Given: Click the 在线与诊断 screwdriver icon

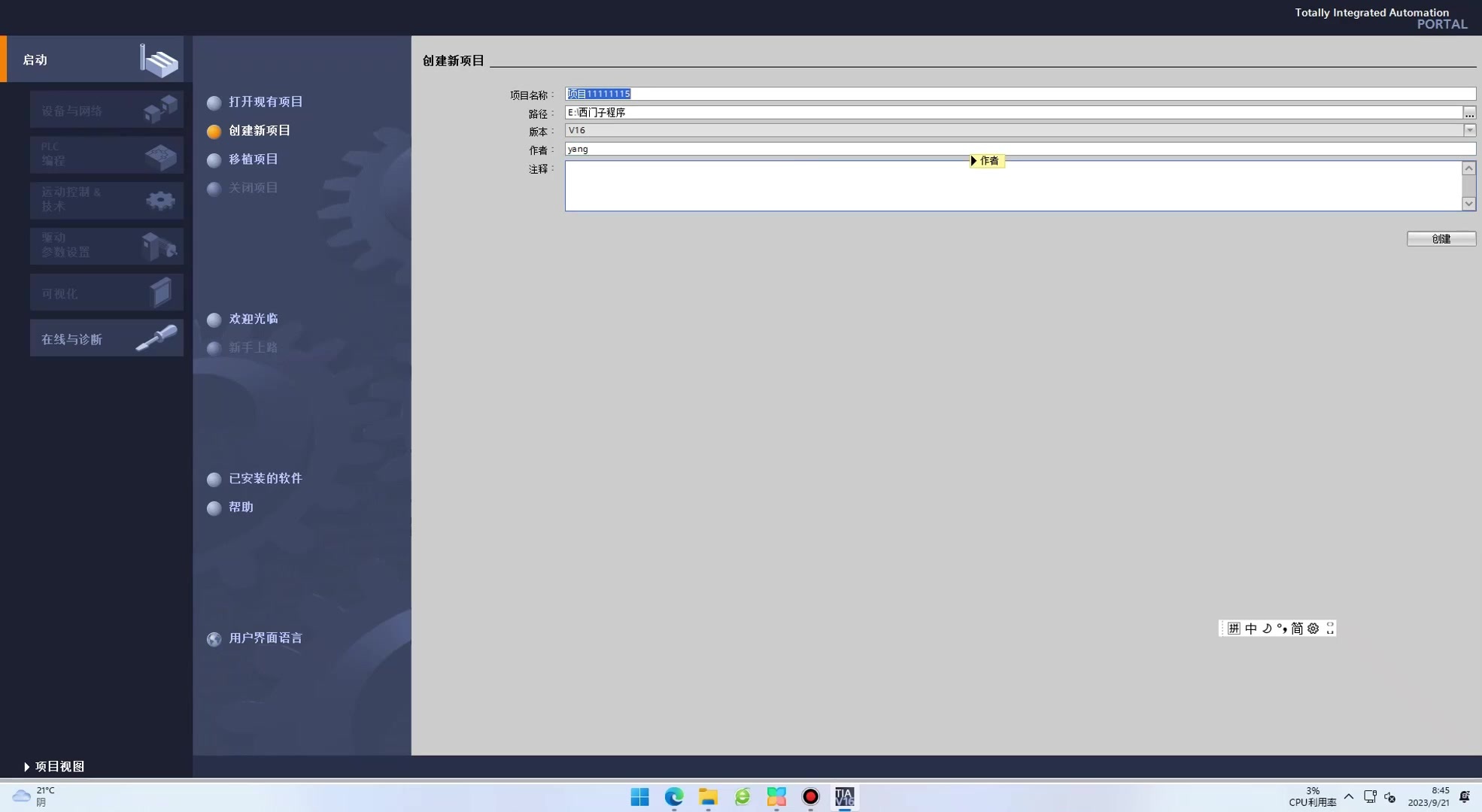Looking at the screenshot, I should [x=156, y=338].
